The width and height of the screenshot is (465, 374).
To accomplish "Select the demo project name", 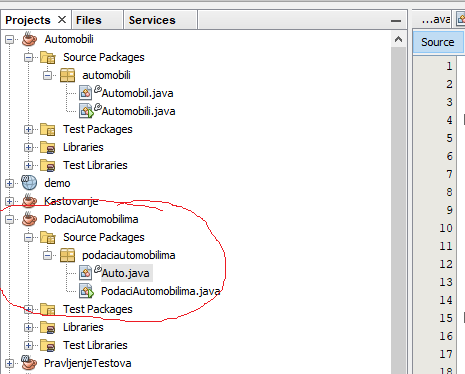I will tap(57, 183).
